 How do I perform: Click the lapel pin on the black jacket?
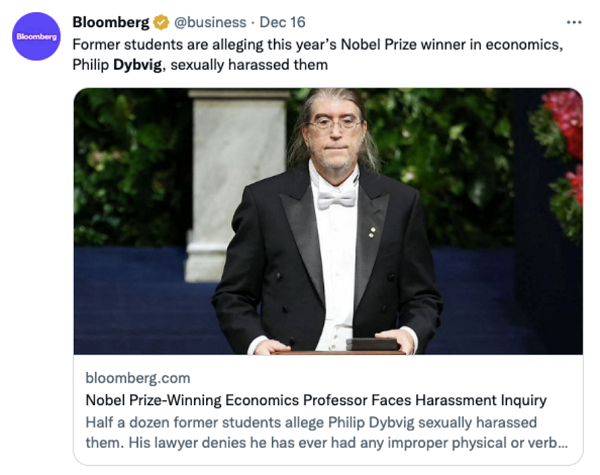point(372,231)
